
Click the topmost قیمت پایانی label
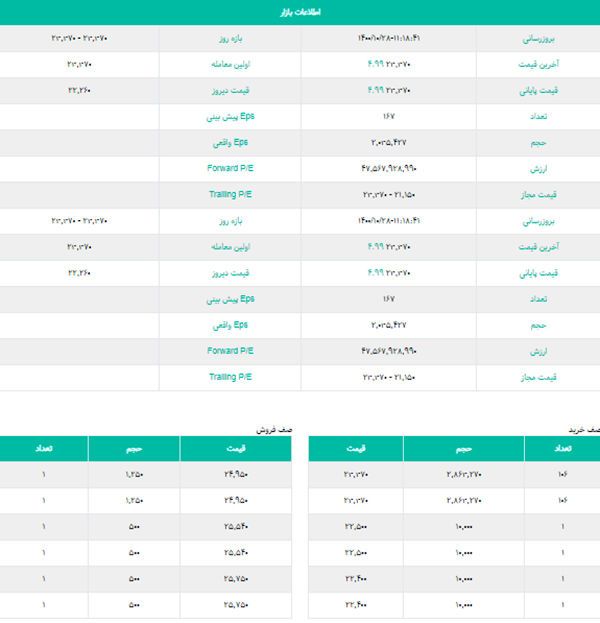coord(539,91)
